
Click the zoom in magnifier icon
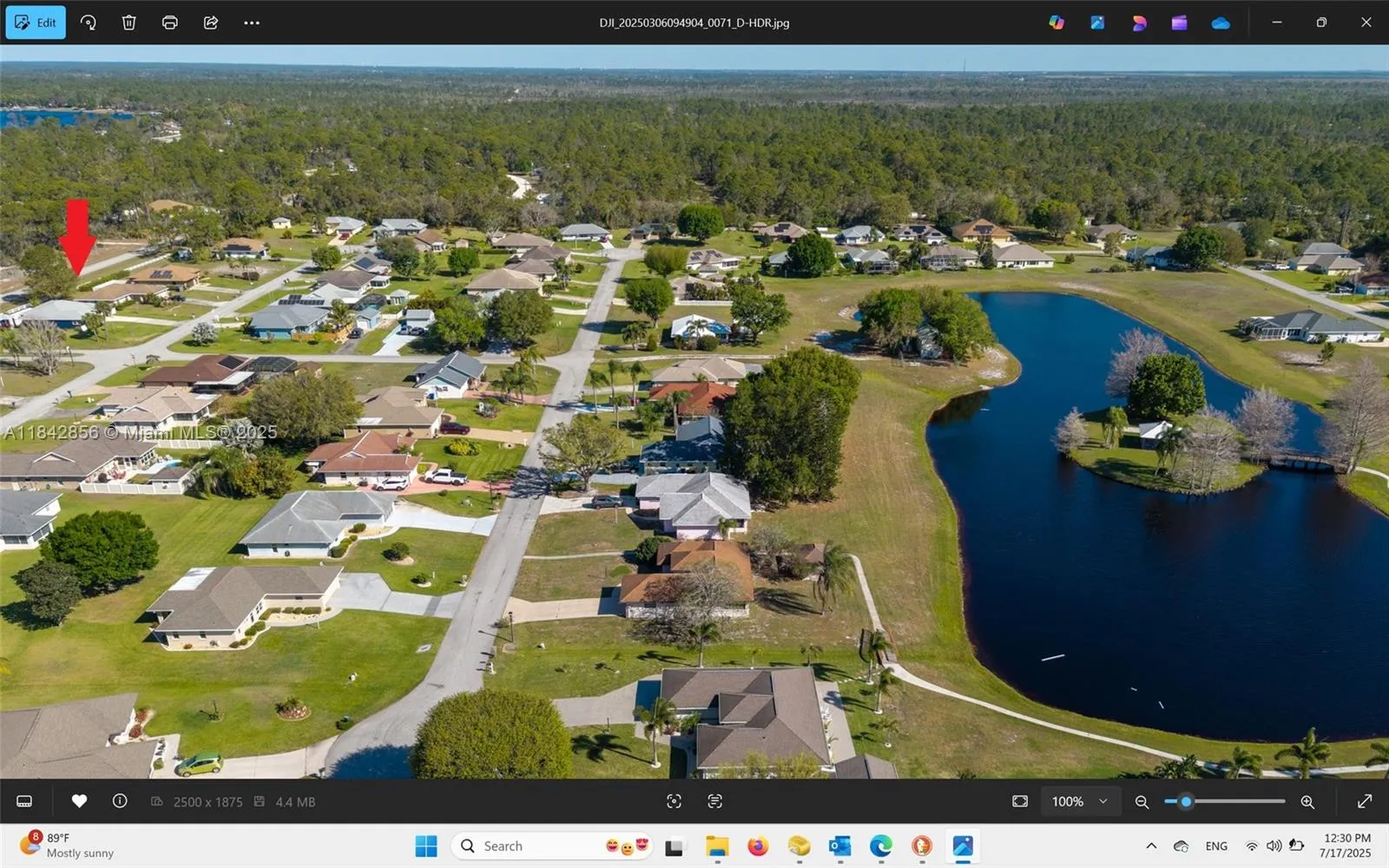[x=1307, y=801]
